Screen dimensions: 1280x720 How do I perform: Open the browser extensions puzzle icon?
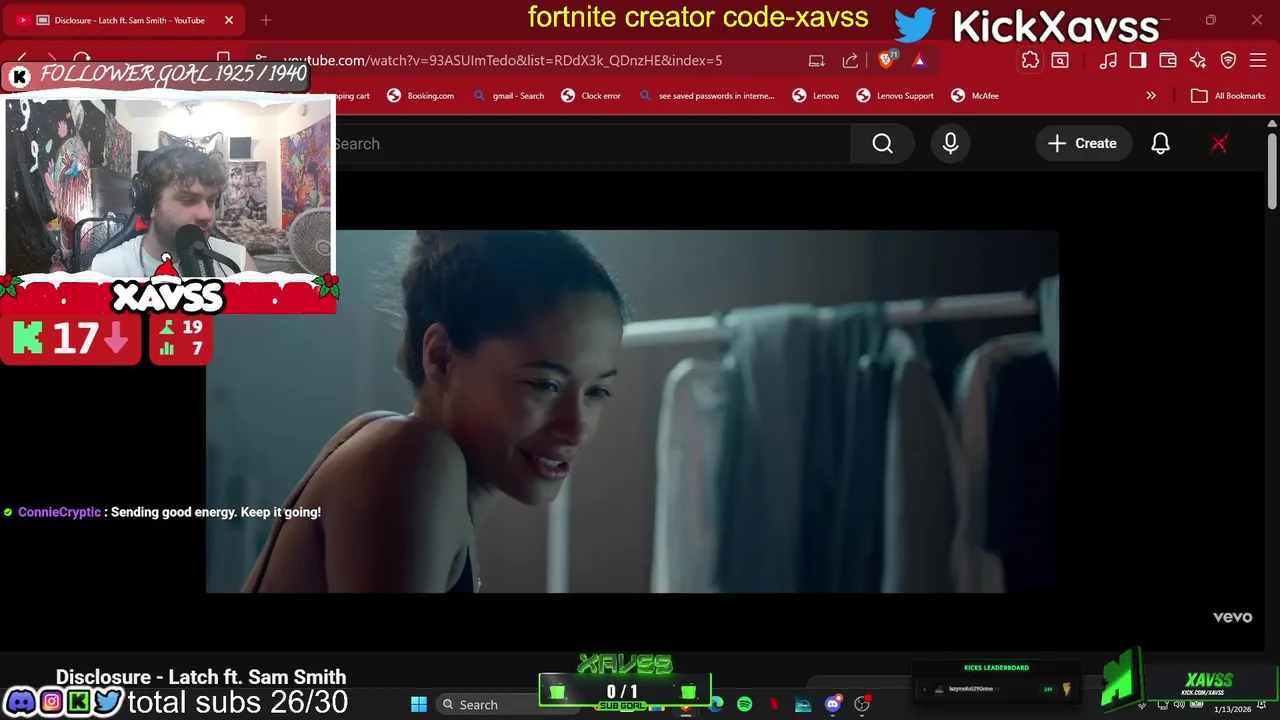[1030, 60]
